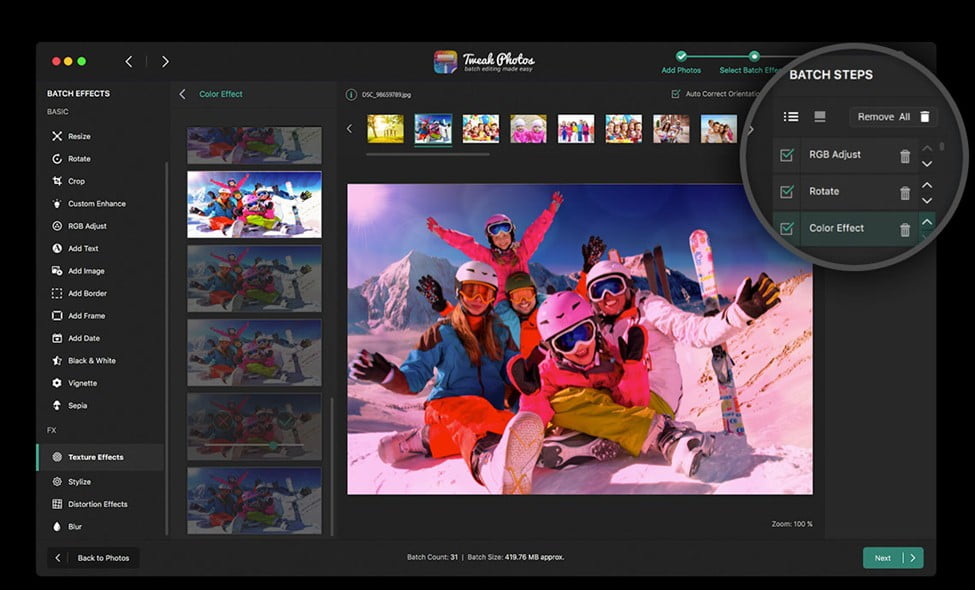Click the Zoom: 100 % label
975x590 pixels.
pyautogui.click(x=792, y=524)
